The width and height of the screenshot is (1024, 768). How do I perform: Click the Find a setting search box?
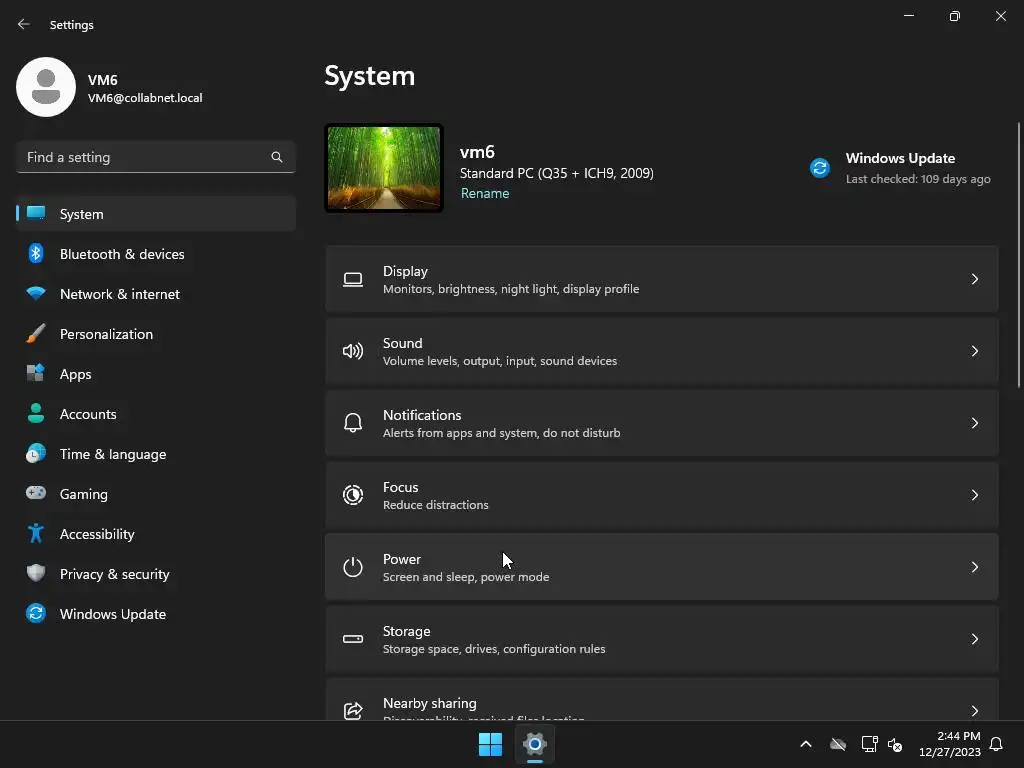tap(155, 157)
